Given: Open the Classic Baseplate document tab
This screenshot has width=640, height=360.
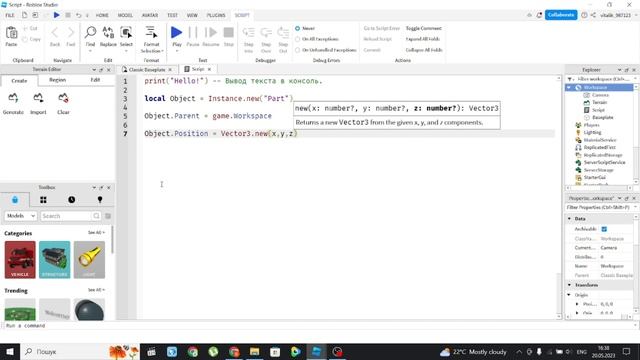Looking at the screenshot, I should (x=147, y=70).
